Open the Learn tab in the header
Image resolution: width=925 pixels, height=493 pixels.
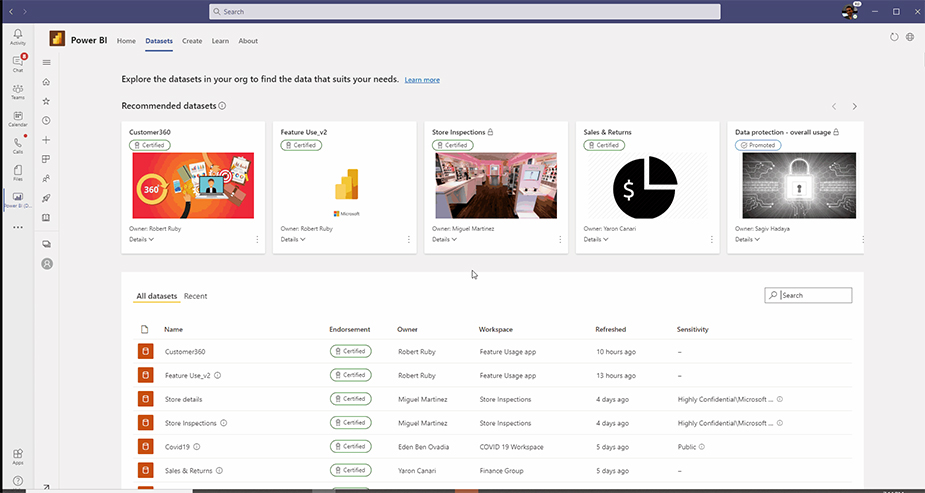[220, 41]
